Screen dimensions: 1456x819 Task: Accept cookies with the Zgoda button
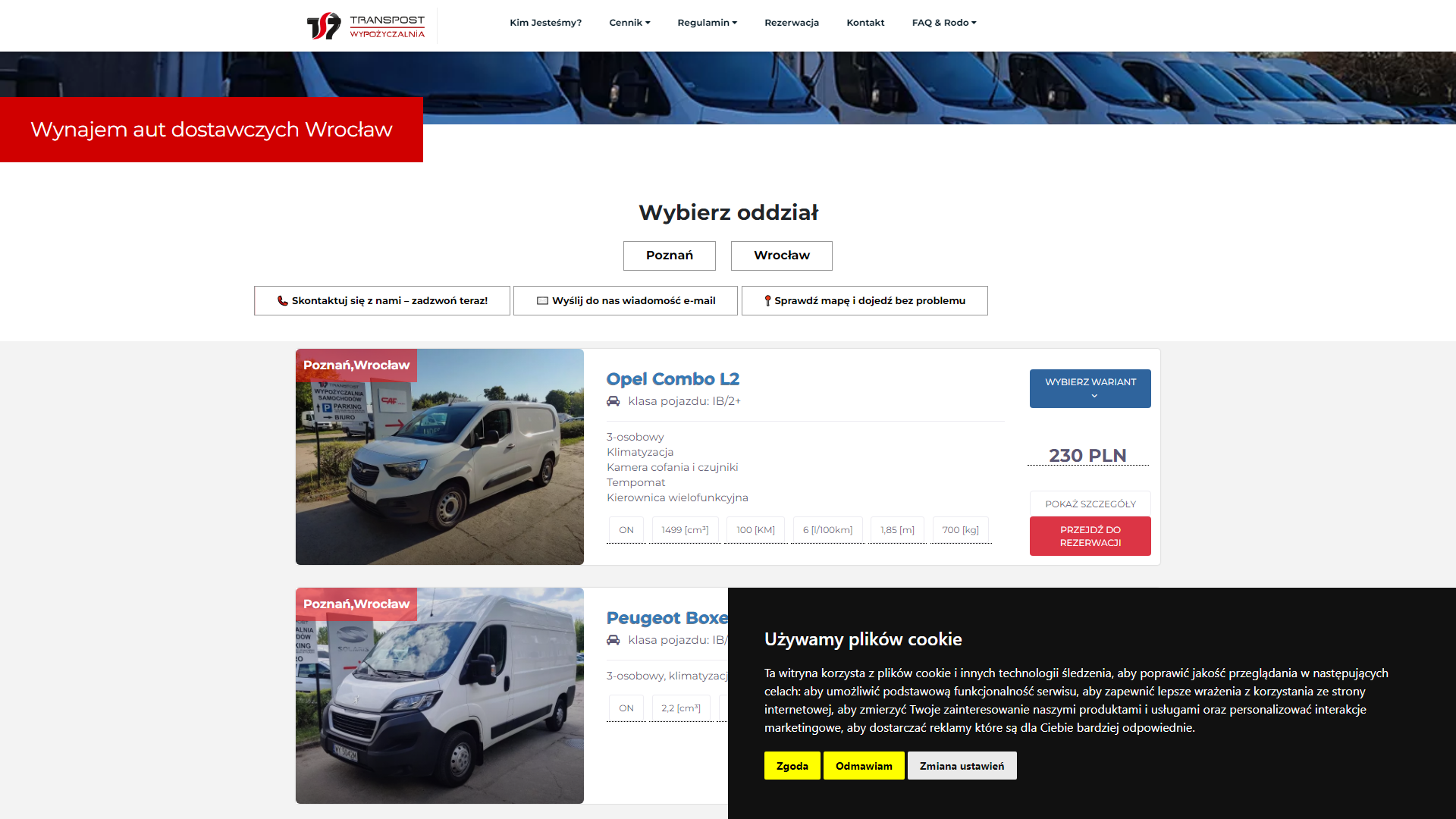pyautogui.click(x=792, y=766)
